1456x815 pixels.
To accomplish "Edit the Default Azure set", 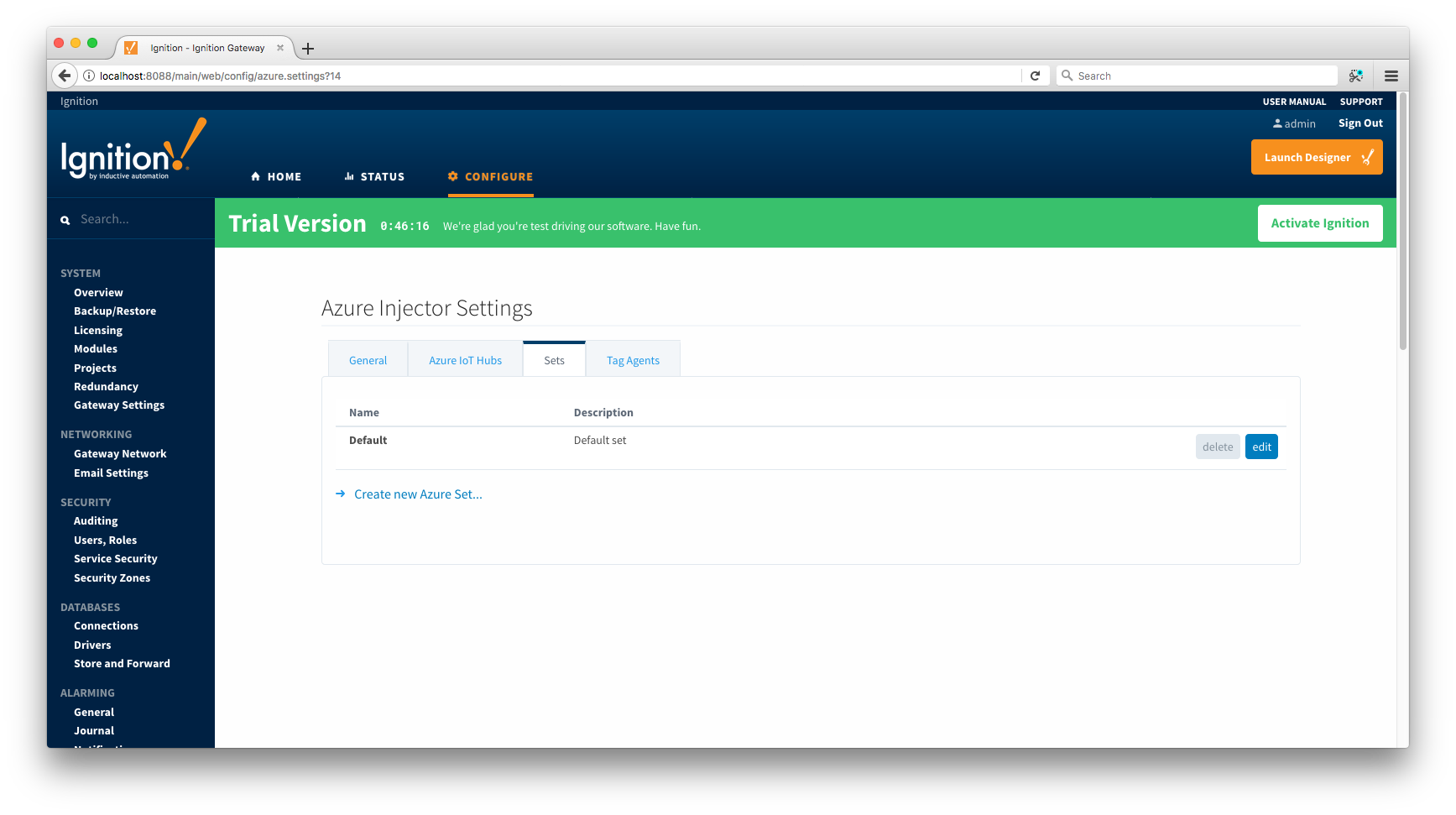I will [1261, 447].
